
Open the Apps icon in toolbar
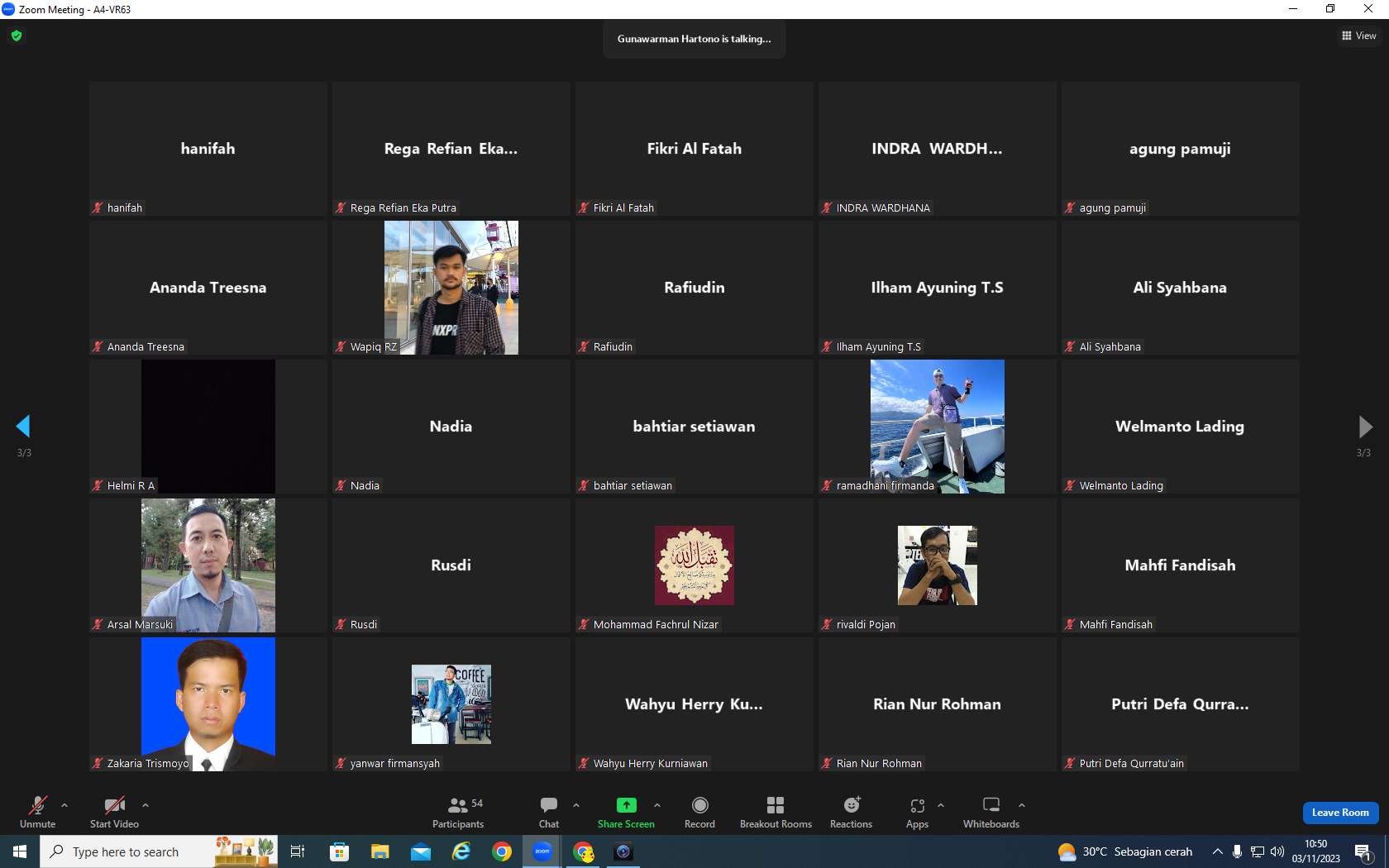coord(918,805)
